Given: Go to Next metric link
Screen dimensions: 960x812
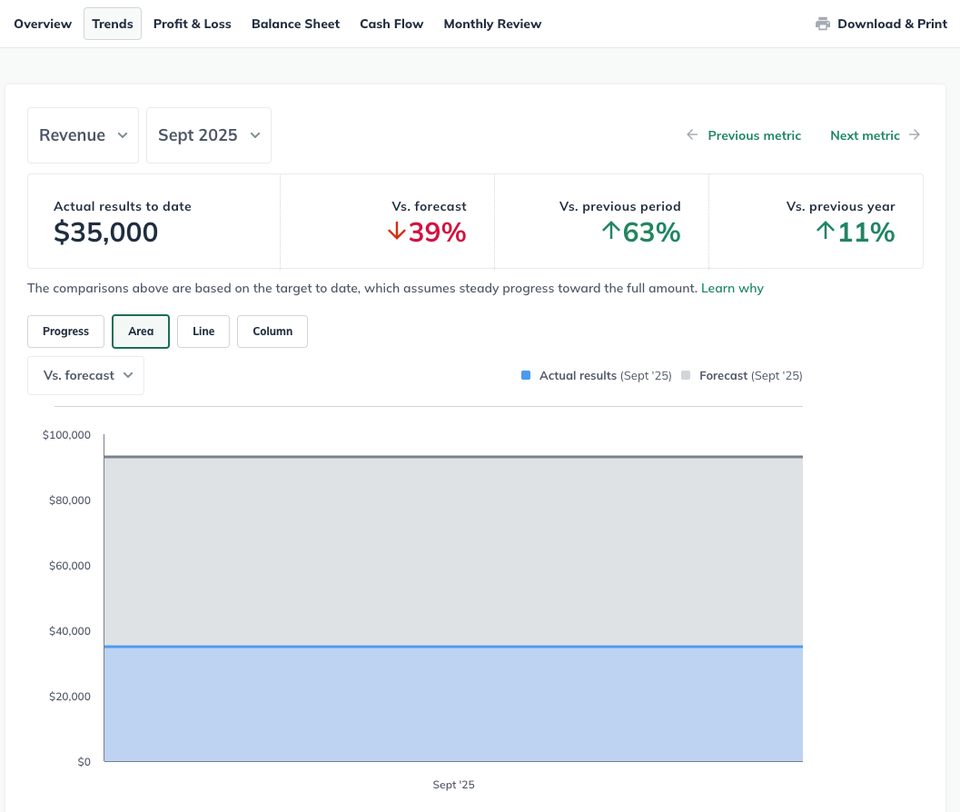Looking at the screenshot, I should pyautogui.click(x=864, y=135).
